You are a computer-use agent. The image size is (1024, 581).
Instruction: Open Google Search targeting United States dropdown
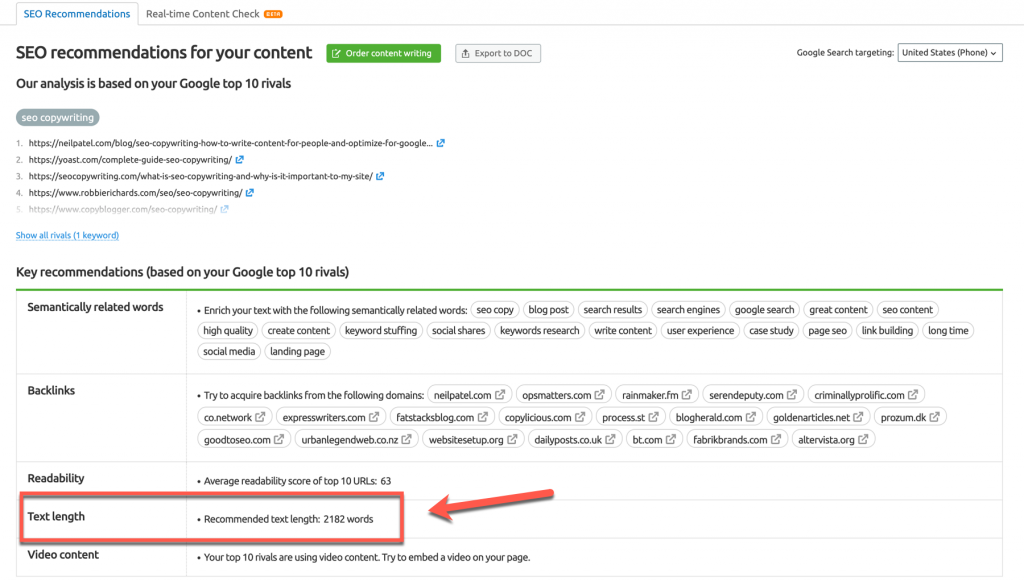click(x=950, y=53)
